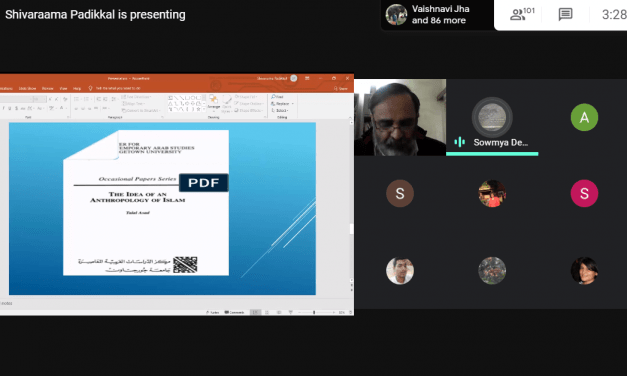Open the Shape Effects dropdown

[x=249, y=110]
